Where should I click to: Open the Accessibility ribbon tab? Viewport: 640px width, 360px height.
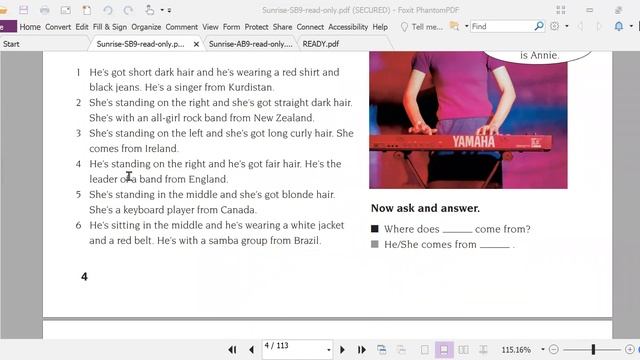[348, 27]
